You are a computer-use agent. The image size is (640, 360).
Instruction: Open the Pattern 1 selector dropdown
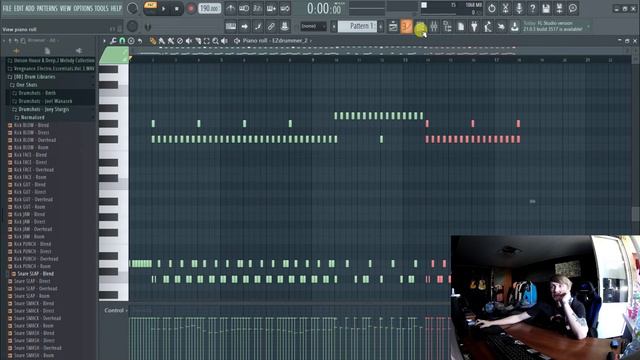[357, 27]
